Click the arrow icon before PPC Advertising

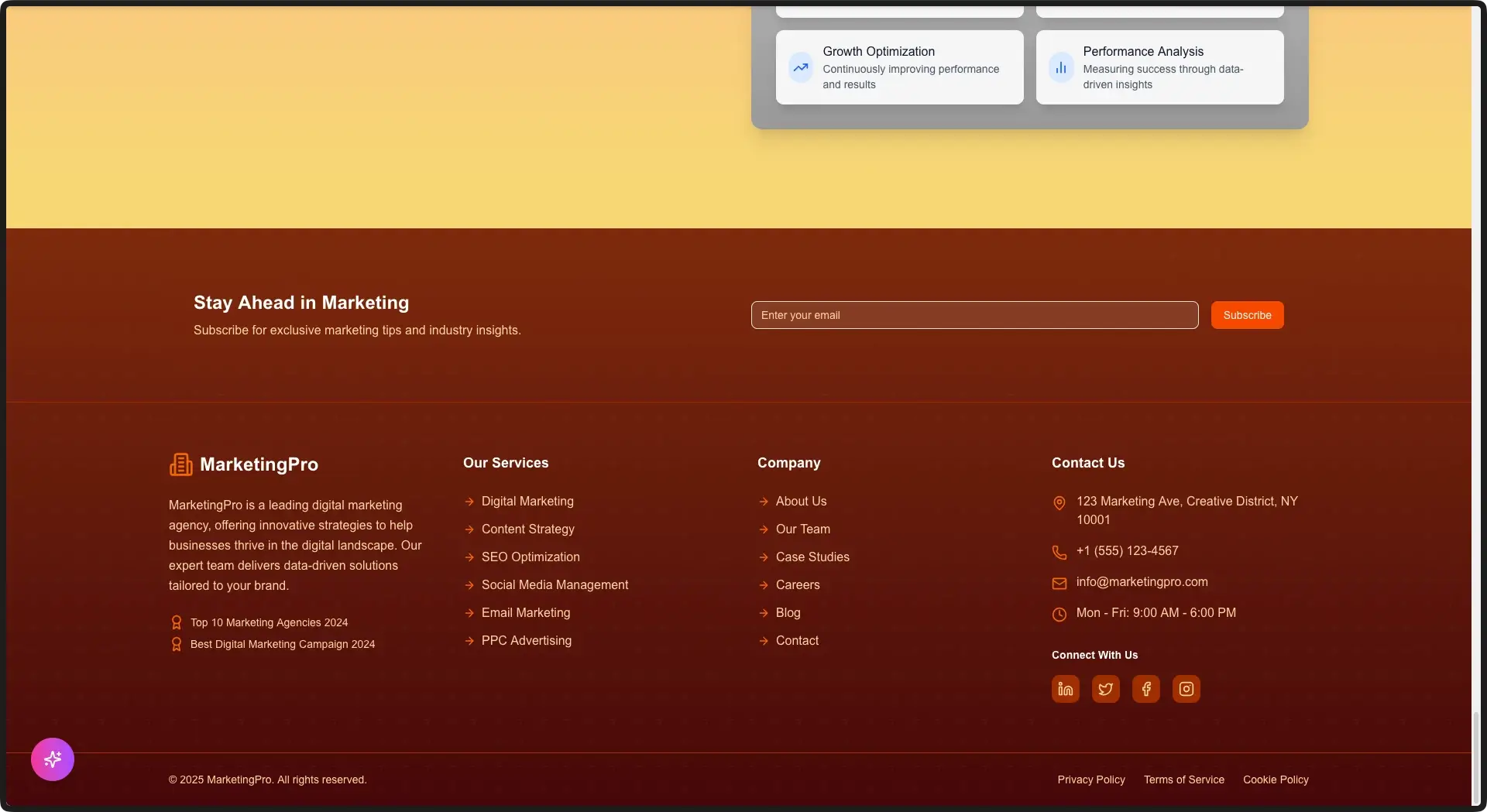coord(469,641)
